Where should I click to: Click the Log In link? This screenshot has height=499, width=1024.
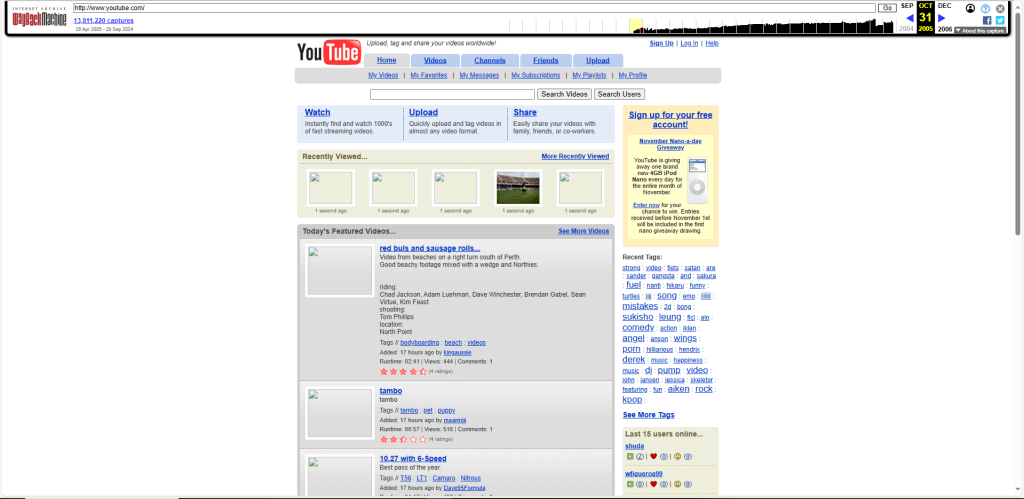coord(689,43)
